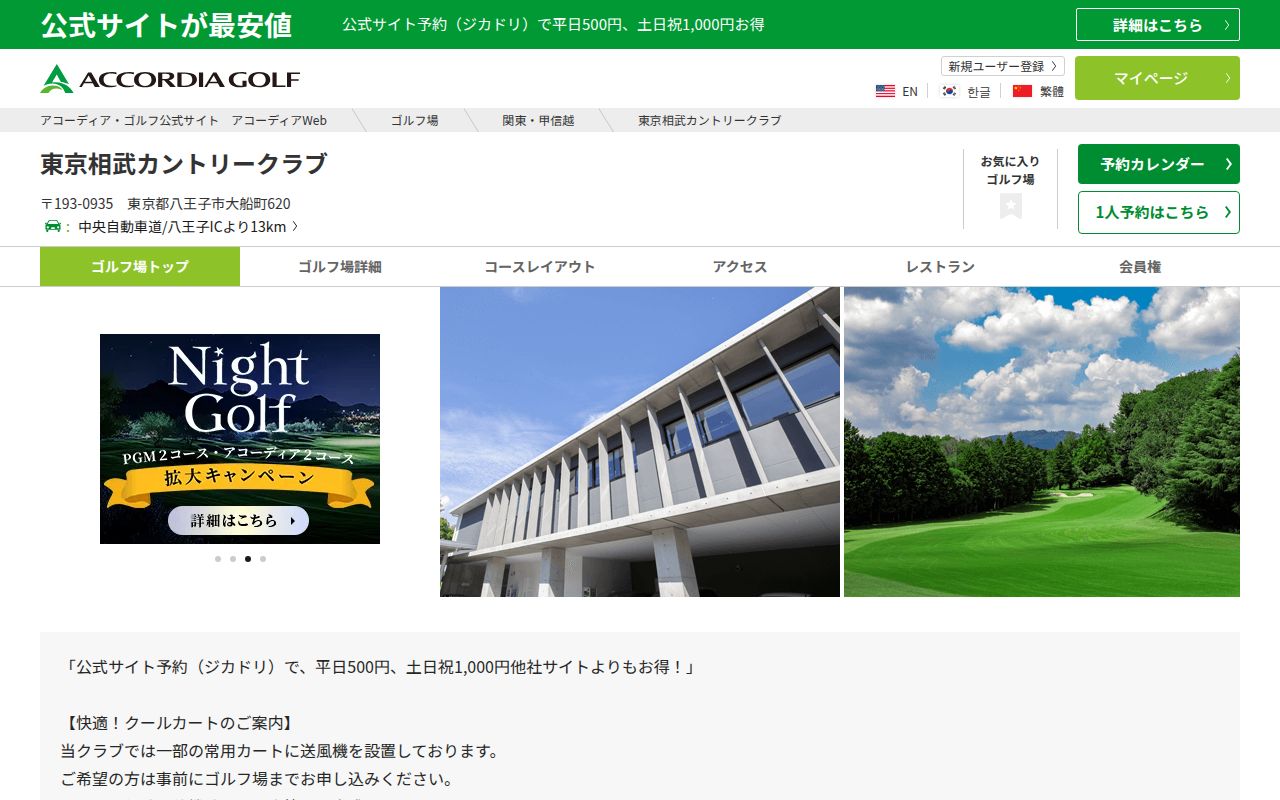
Task: Select レストラン tab
Action: [940, 267]
